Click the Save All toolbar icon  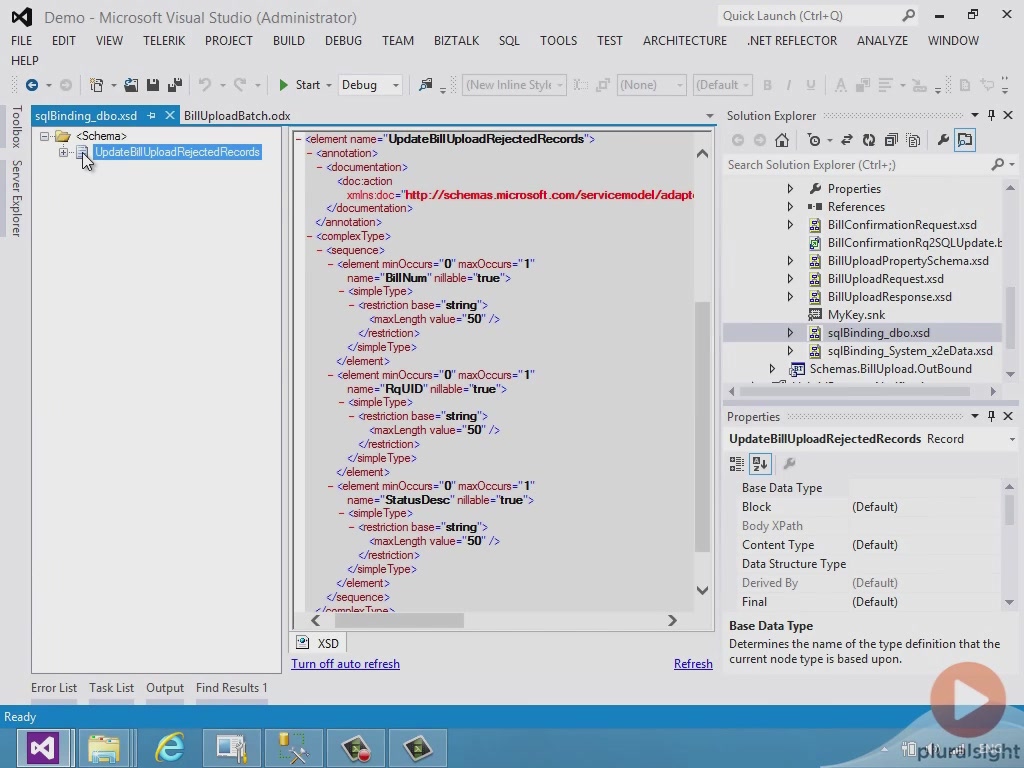(x=175, y=85)
